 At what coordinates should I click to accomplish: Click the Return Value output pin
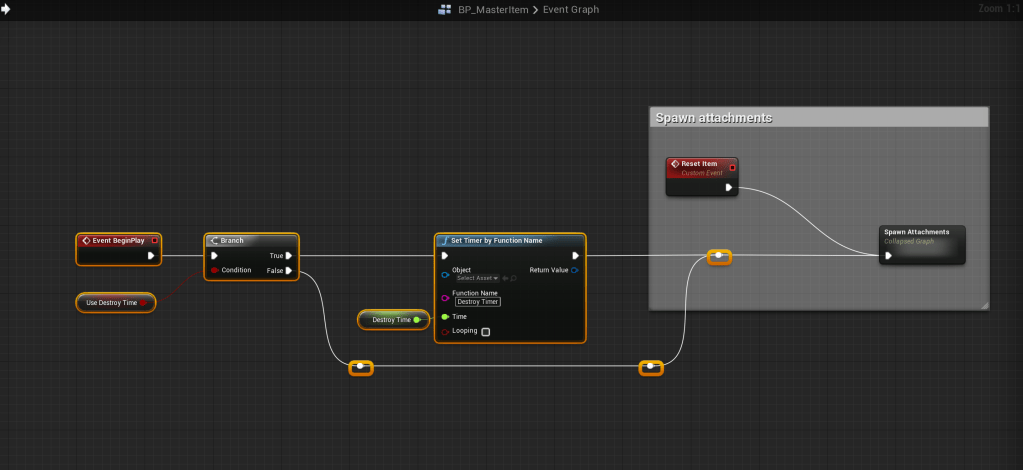[x=575, y=270]
